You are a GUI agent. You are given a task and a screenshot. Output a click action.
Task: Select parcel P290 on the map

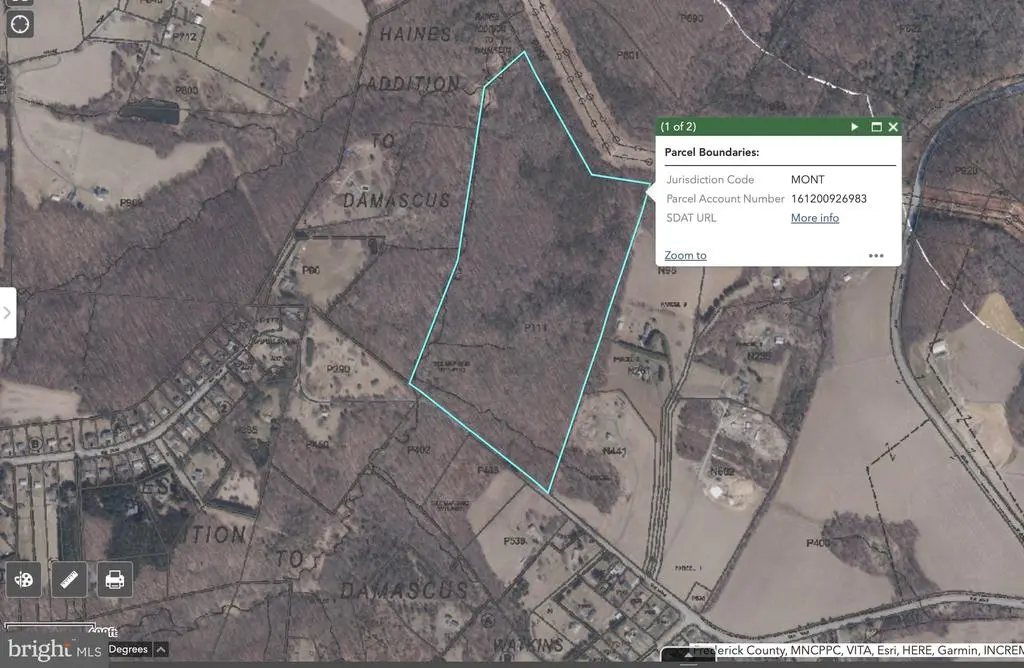tap(340, 370)
